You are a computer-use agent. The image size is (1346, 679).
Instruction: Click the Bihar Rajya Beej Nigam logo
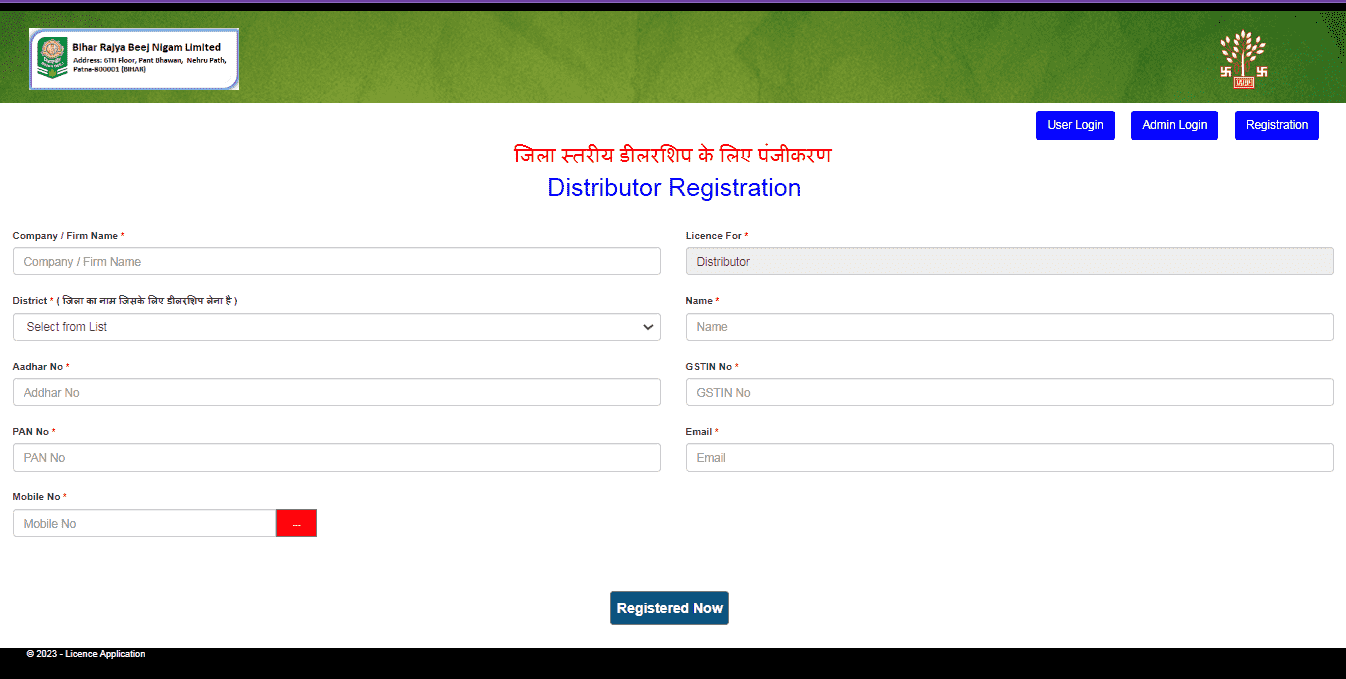pyautogui.click(x=134, y=58)
